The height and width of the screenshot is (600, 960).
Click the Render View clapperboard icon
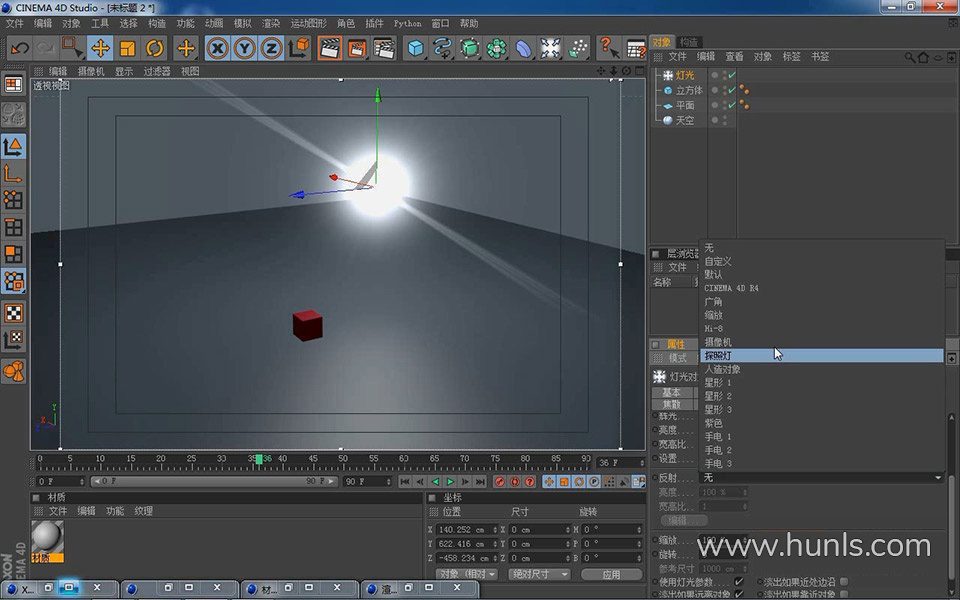pyautogui.click(x=329, y=48)
